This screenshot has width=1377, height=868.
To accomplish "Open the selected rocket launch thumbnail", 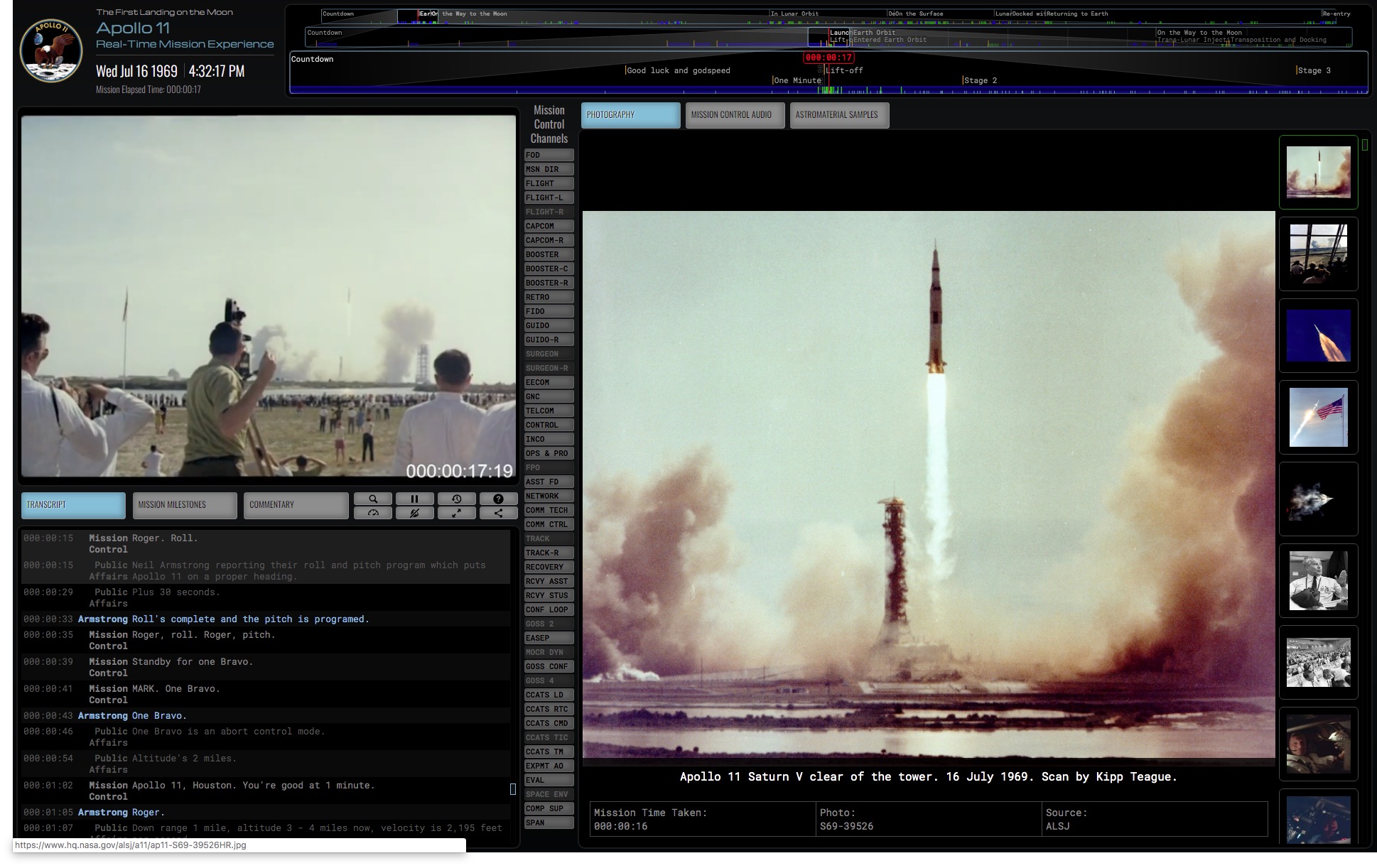I will pos(1319,172).
